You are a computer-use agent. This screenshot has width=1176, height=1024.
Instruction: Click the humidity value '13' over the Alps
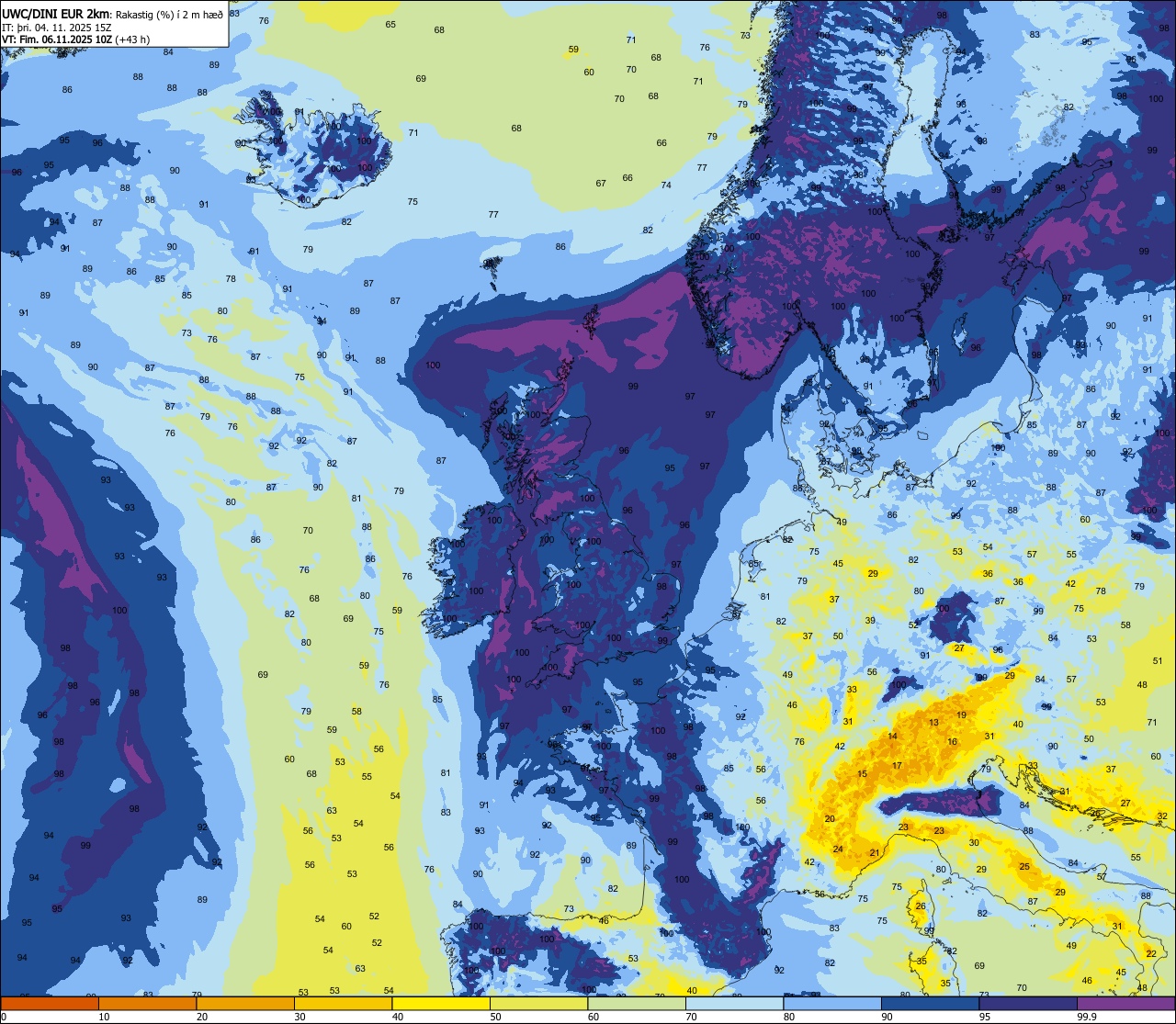(x=933, y=723)
